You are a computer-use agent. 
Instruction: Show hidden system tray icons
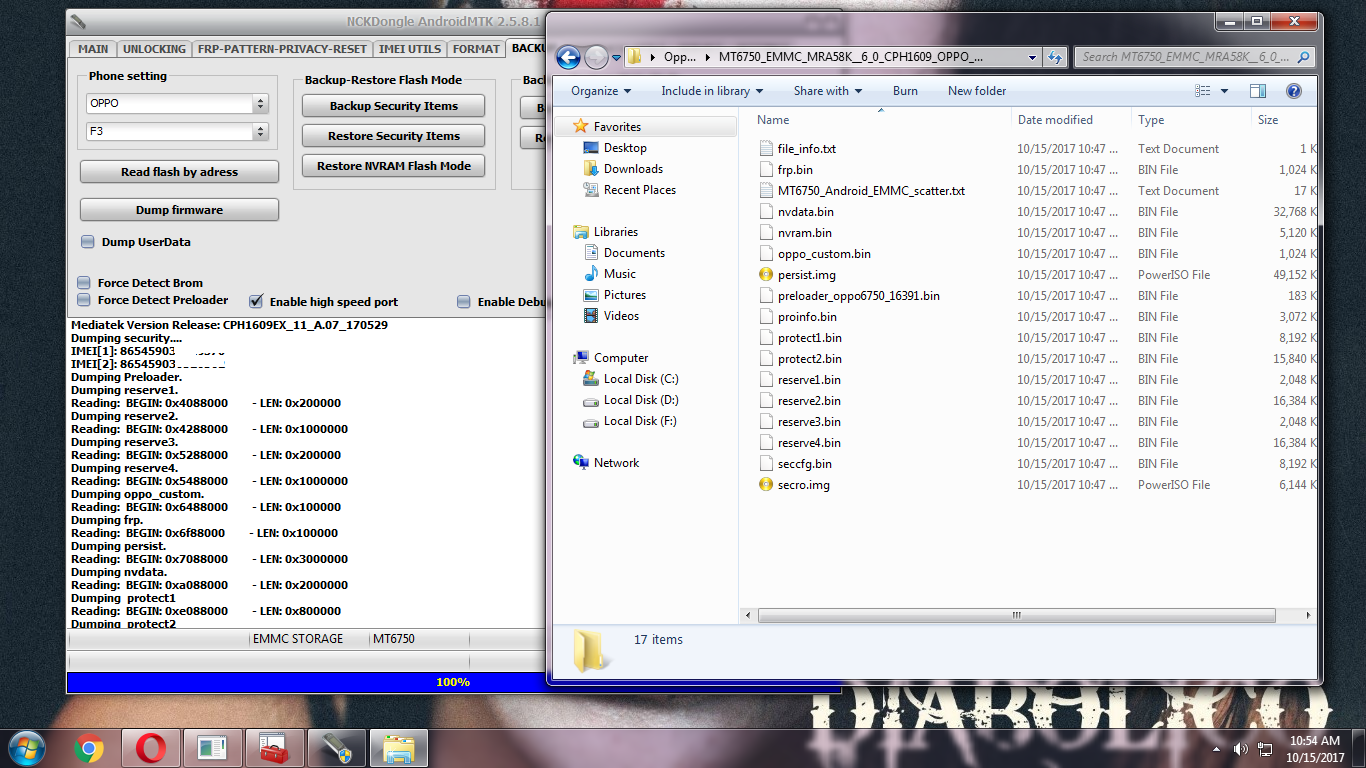point(1215,748)
